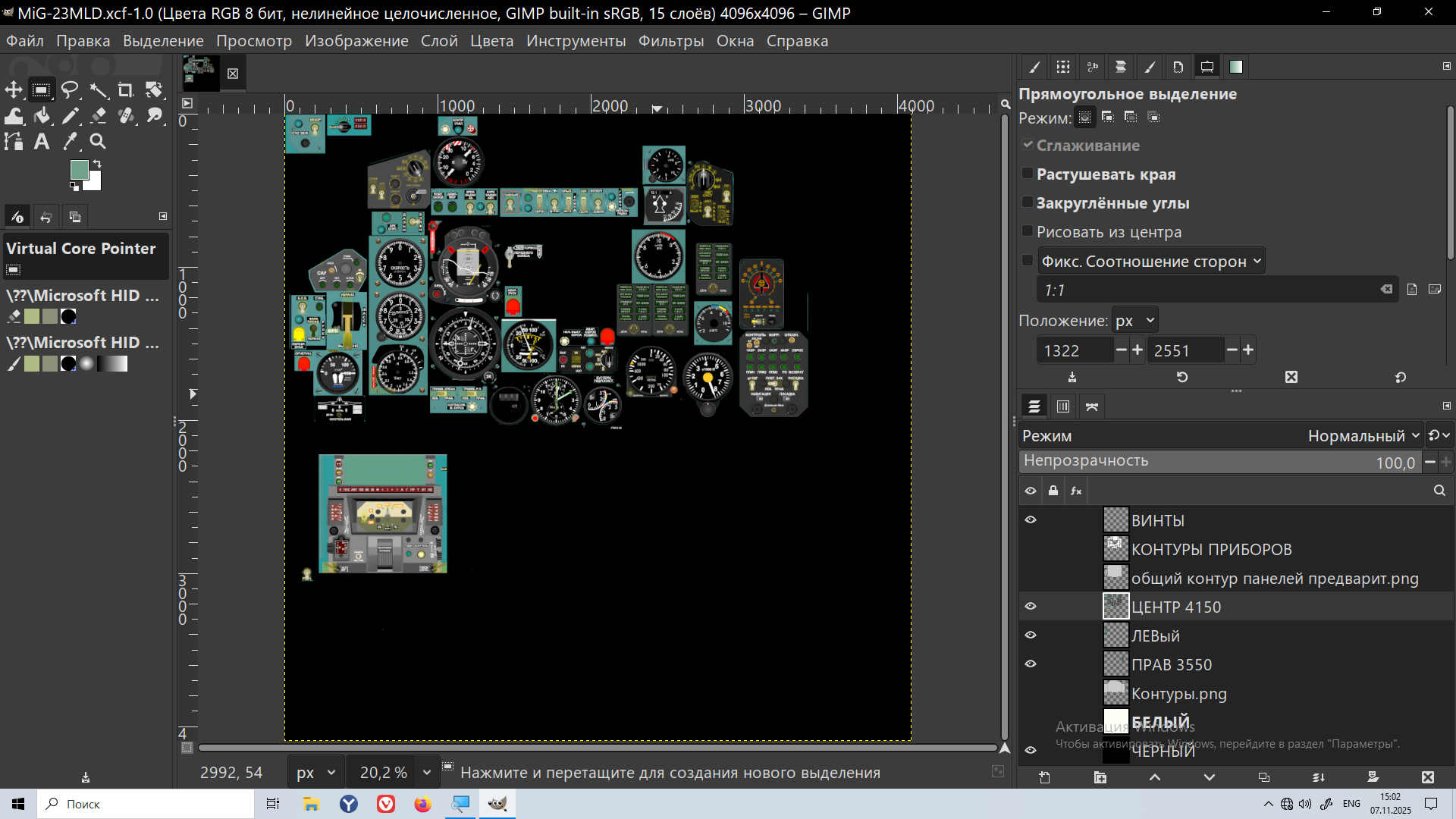Select the Bucket Fill tool
This screenshot has height=819, width=1456.
[42, 115]
